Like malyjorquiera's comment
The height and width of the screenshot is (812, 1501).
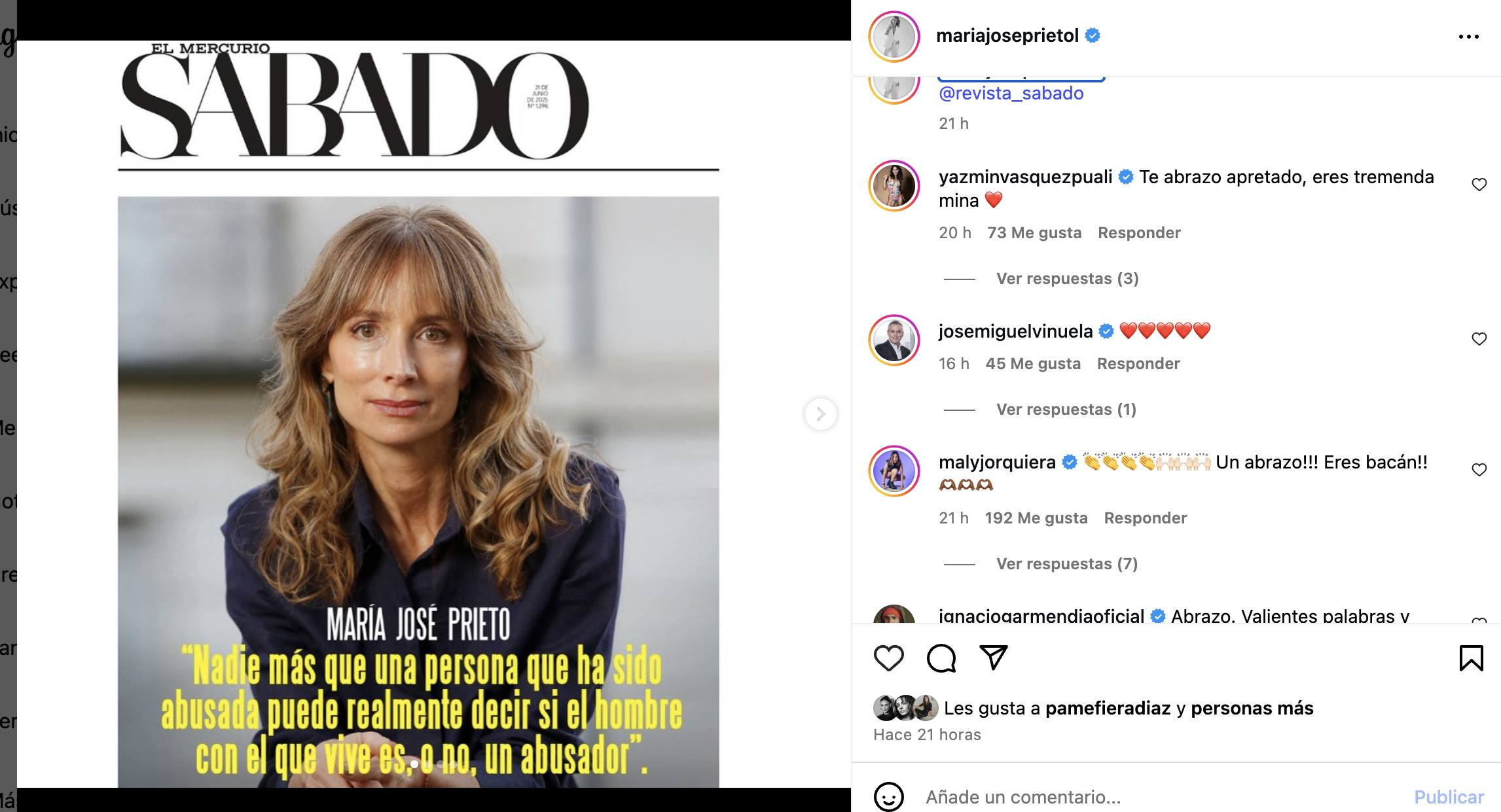pyautogui.click(x=1479, y=470)
